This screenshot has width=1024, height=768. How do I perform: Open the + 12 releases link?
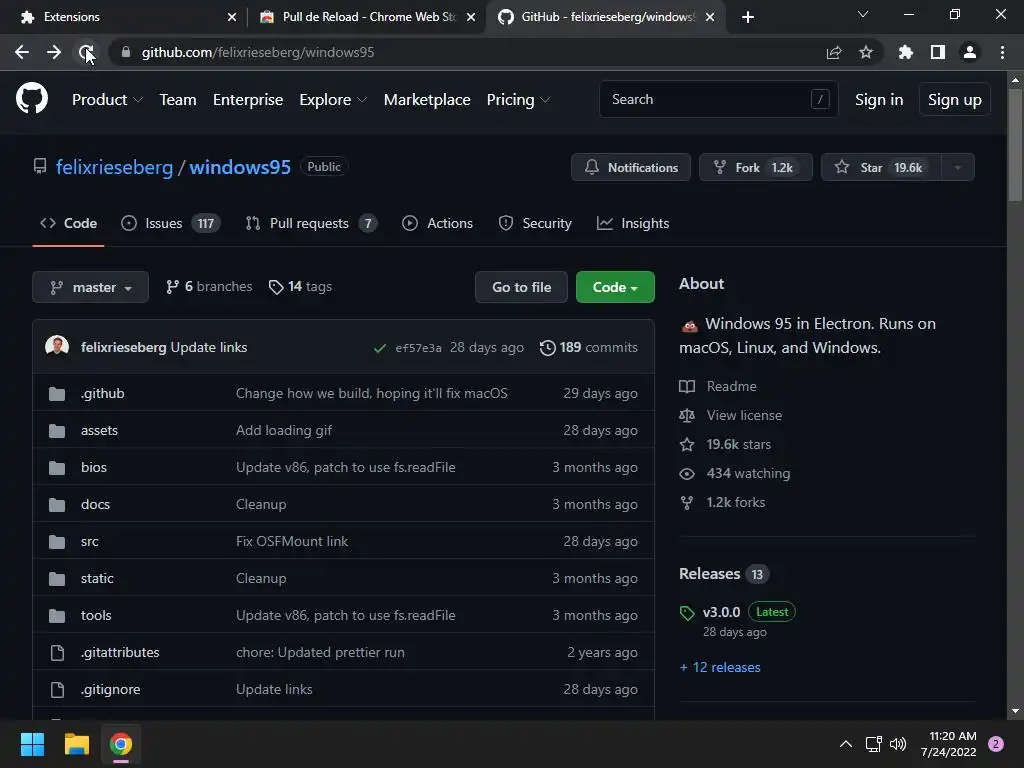click(x=720, y=667)
